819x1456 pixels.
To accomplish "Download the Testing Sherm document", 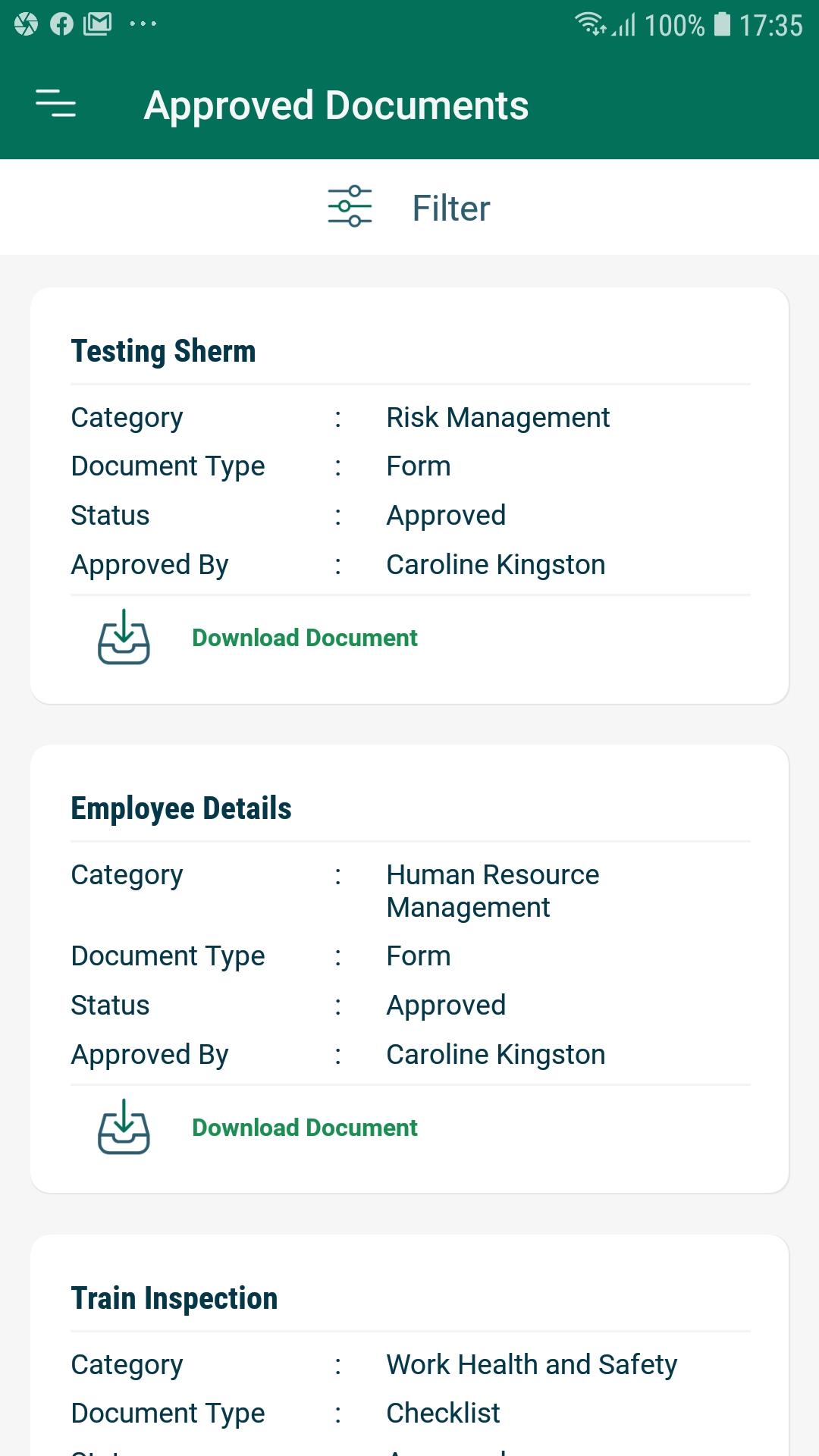I will 304,638.
